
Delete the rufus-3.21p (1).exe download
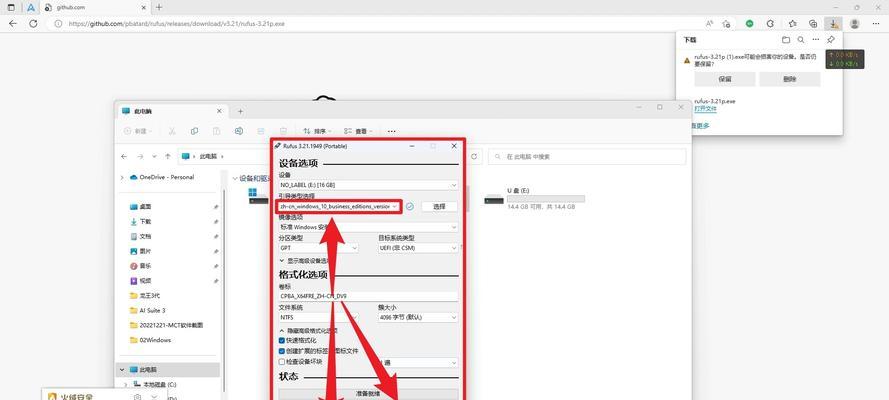click(x=790, y=79)
